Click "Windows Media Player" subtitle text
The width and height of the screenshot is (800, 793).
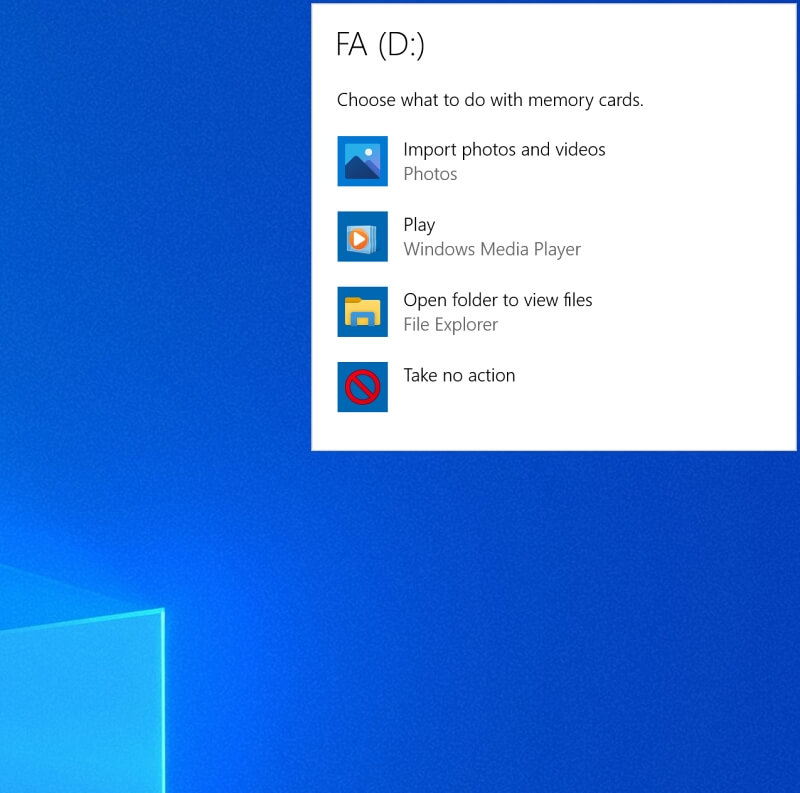pos(492,250)
